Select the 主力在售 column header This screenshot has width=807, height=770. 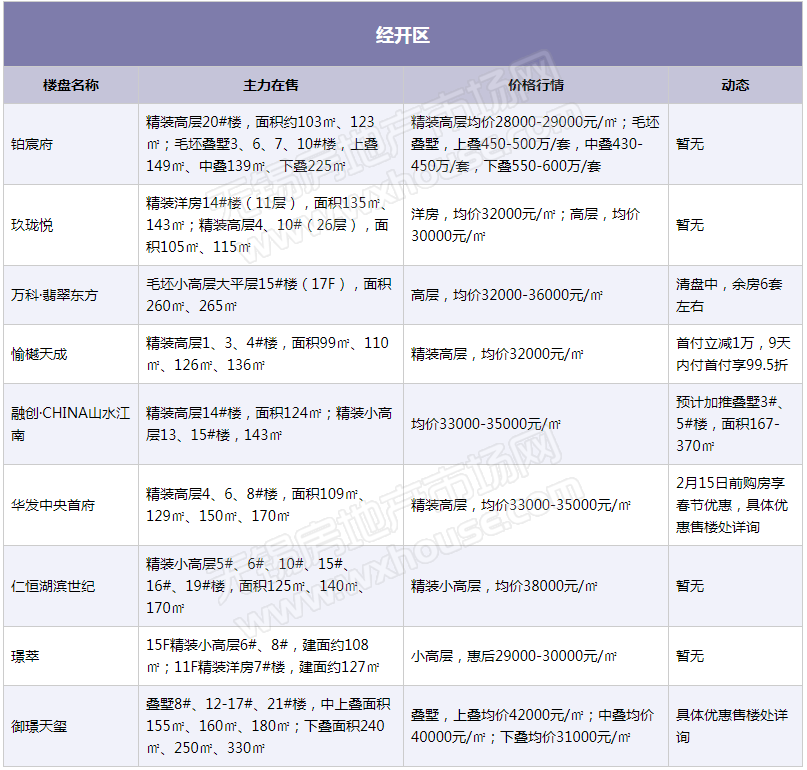(x=271, y=85)
